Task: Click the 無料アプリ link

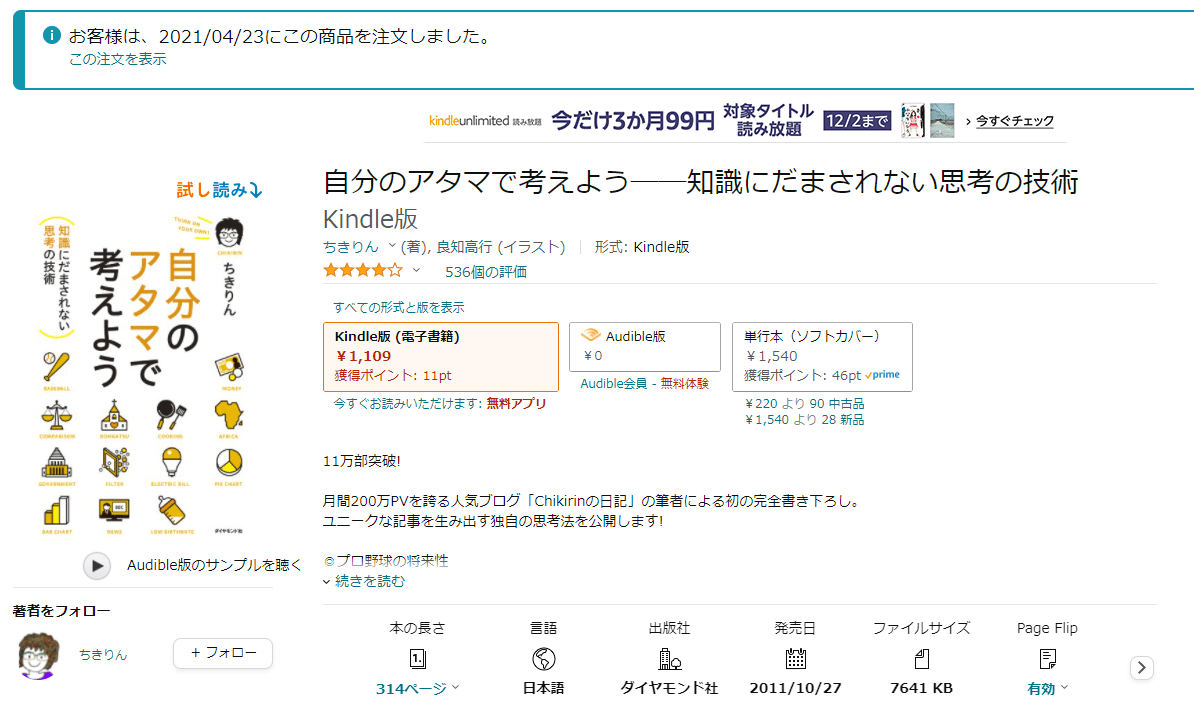Action: point(516,404)
